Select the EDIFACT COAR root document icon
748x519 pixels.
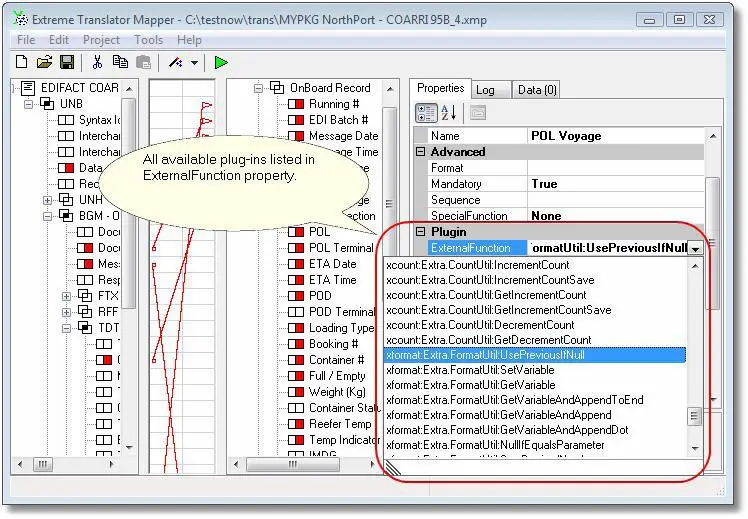pos(28,88)
